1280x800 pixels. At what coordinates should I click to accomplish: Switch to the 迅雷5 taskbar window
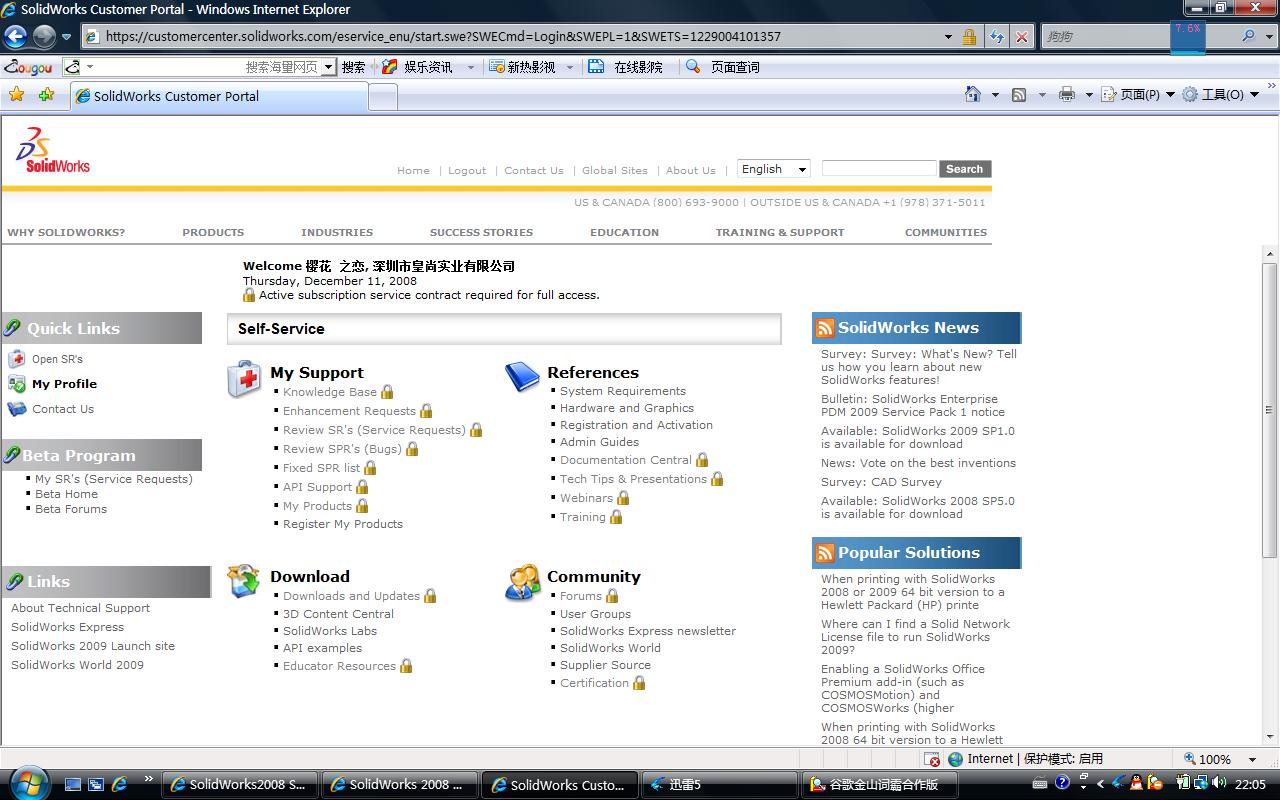tap(719, 785)
